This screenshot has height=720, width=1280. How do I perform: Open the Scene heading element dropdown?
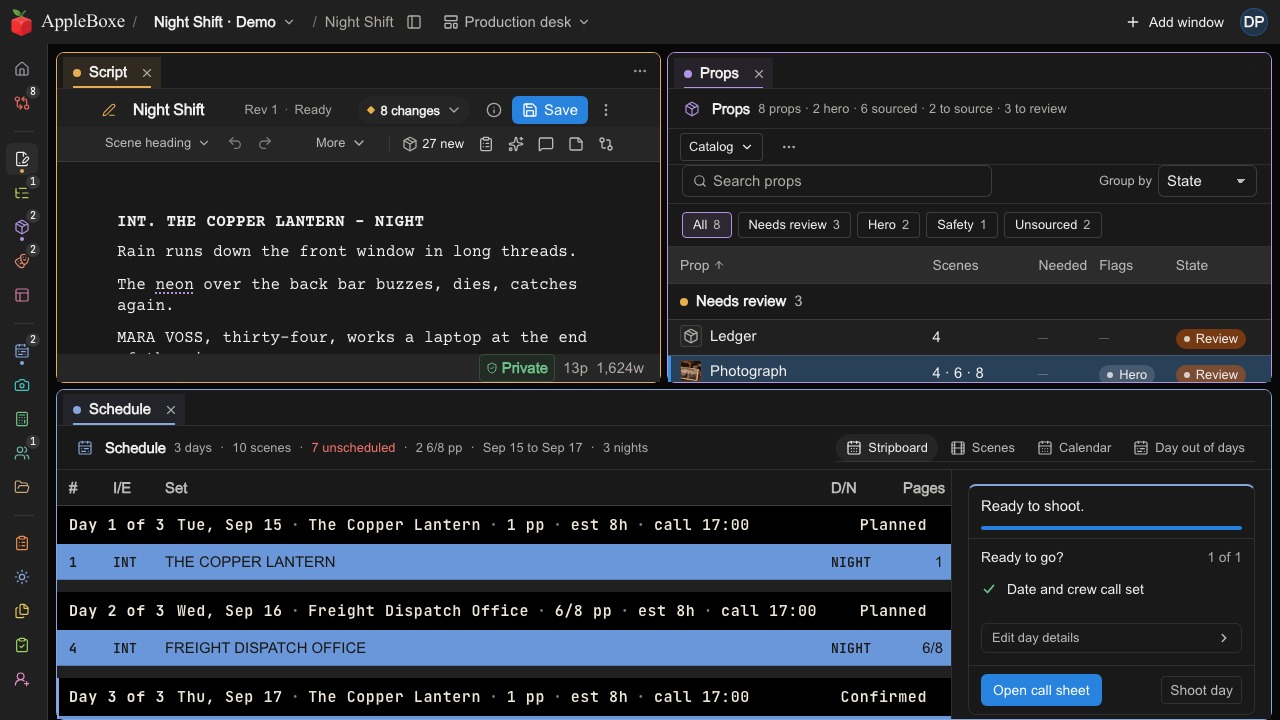point(156,143)
